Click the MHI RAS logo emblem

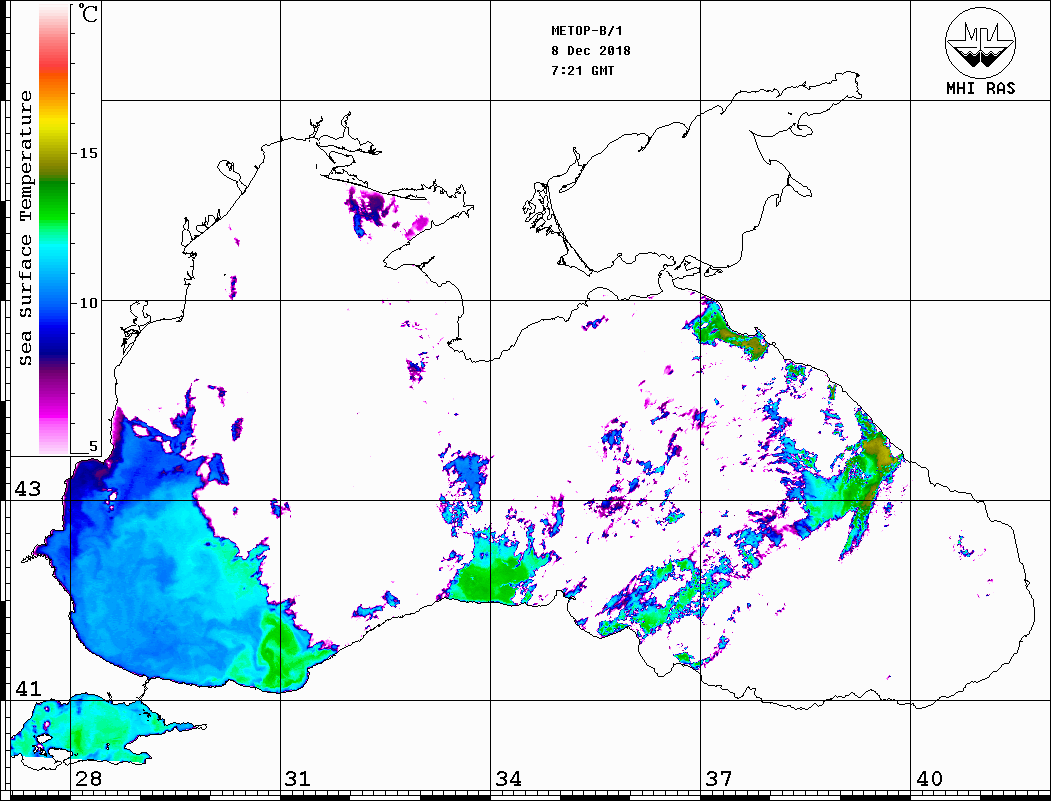click(981, 42)
